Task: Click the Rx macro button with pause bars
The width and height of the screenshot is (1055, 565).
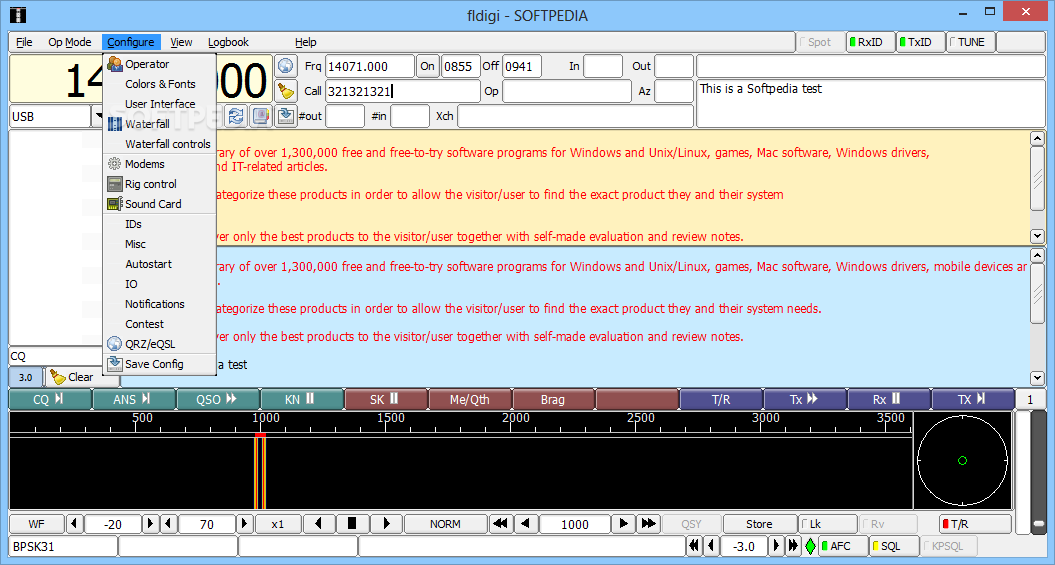Action: point(889,400)
